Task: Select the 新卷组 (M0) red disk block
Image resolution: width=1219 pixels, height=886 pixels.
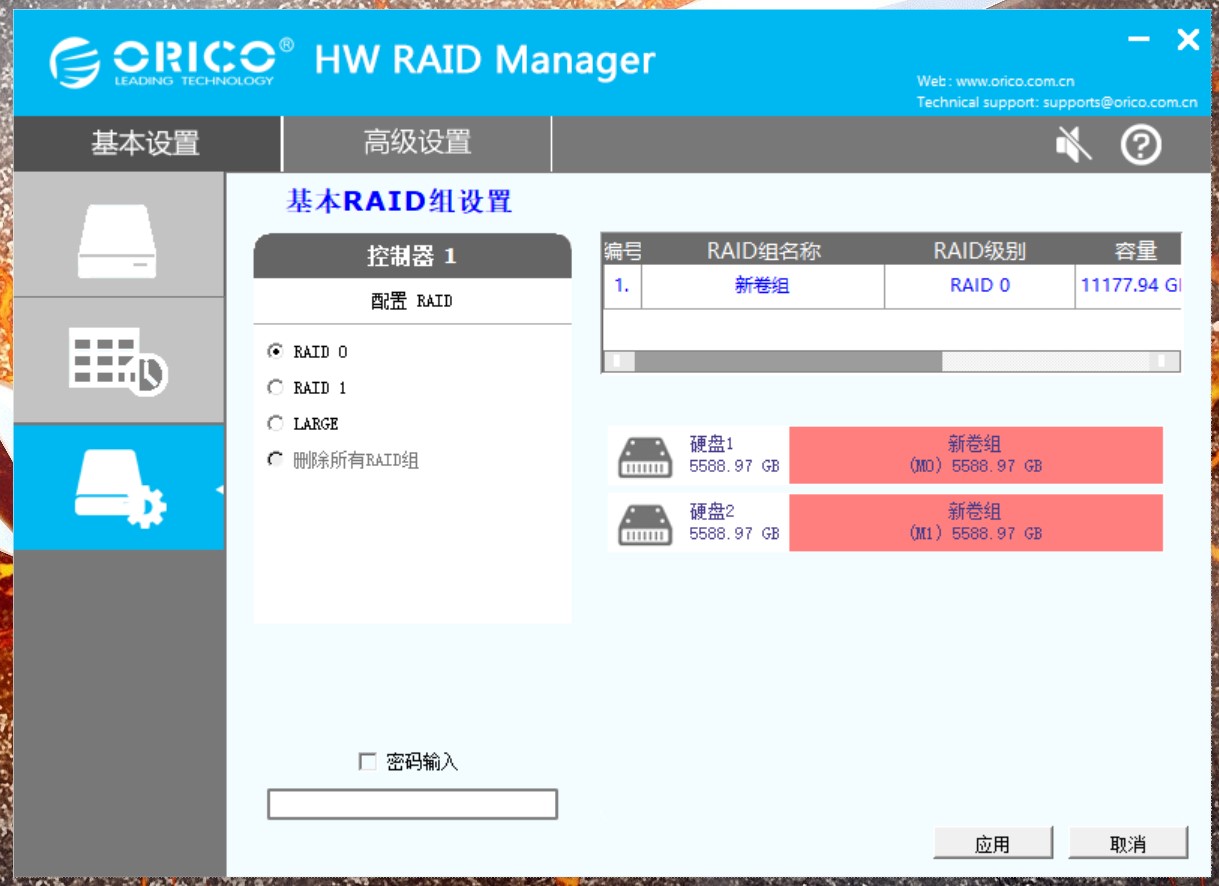Action: [976, 455]
